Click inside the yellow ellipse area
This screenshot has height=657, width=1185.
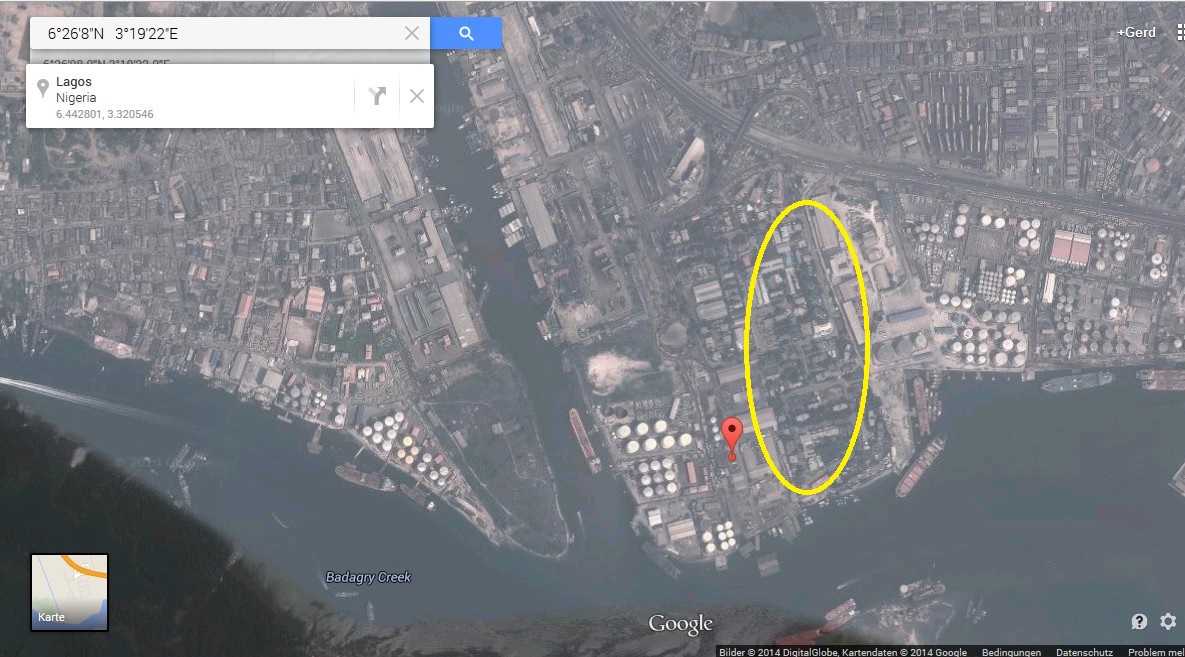tap(808, 347)
